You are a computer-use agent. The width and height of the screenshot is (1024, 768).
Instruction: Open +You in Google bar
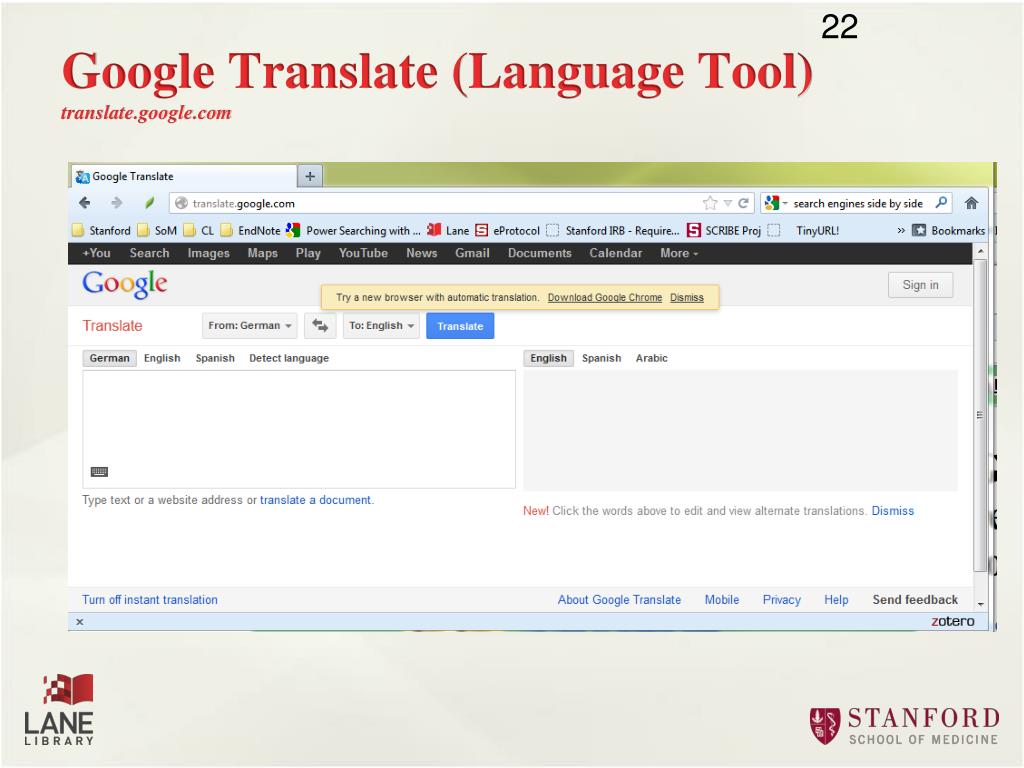97,253
